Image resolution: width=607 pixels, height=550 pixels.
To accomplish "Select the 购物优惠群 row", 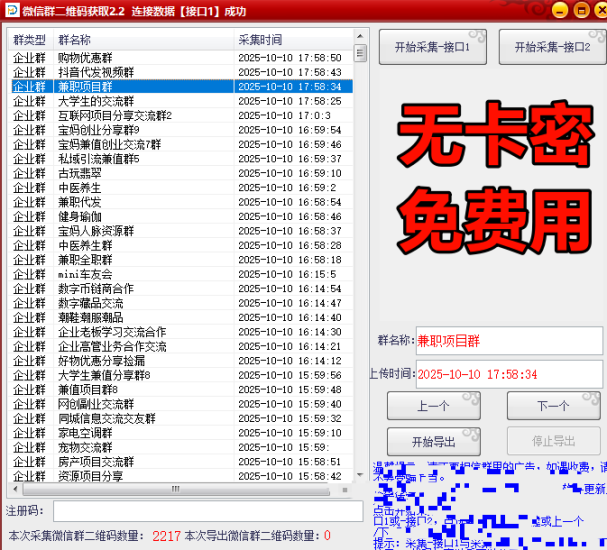I will point(180,58).
